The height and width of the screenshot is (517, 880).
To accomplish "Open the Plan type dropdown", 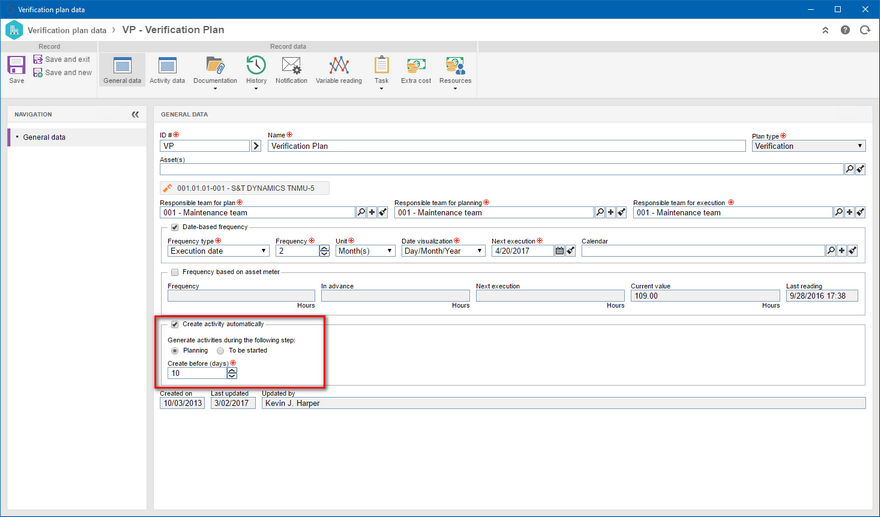I will tap(808, 146).
